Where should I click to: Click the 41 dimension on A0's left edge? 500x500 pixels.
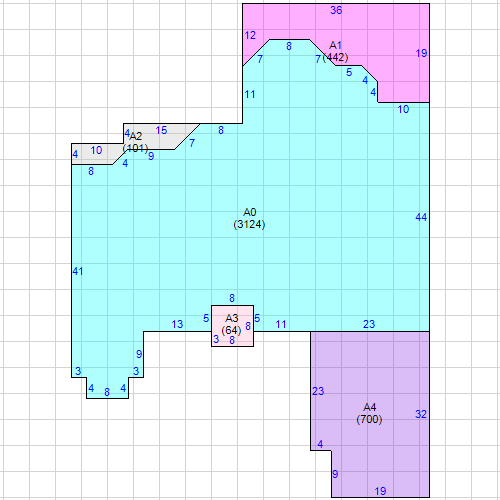point(78,271)
